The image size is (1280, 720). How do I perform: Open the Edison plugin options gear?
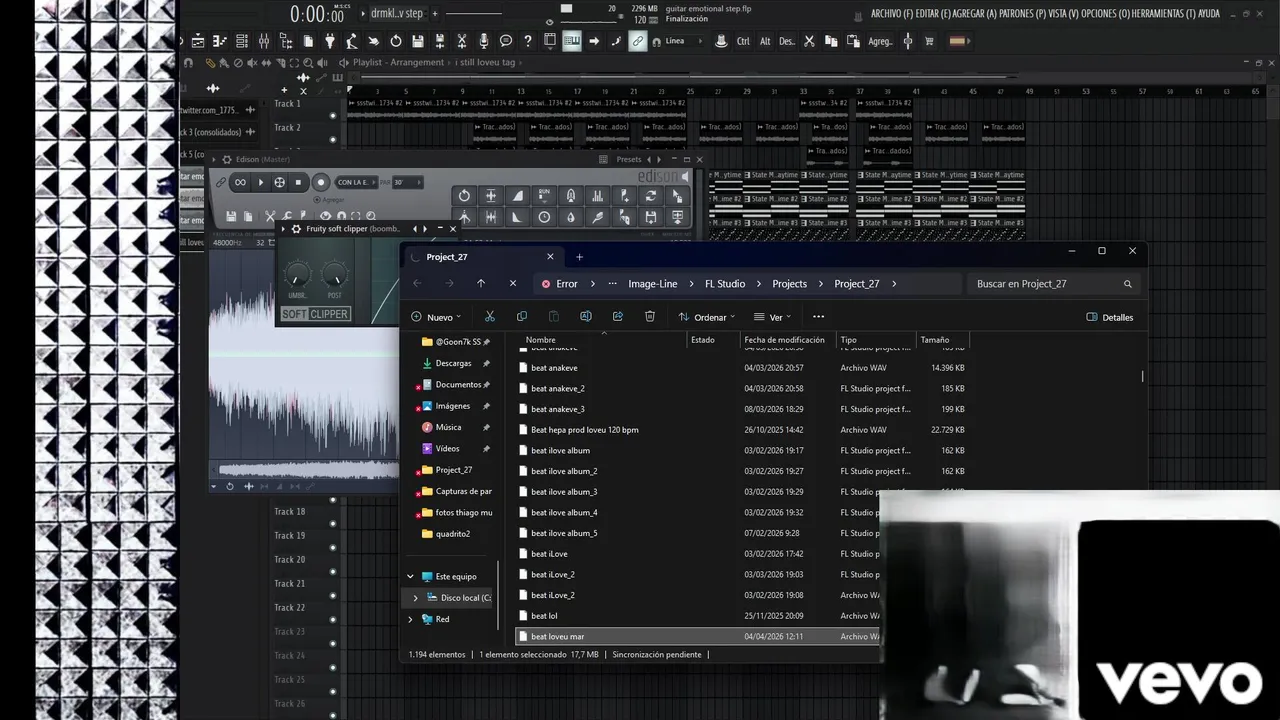tap(226, 159)
